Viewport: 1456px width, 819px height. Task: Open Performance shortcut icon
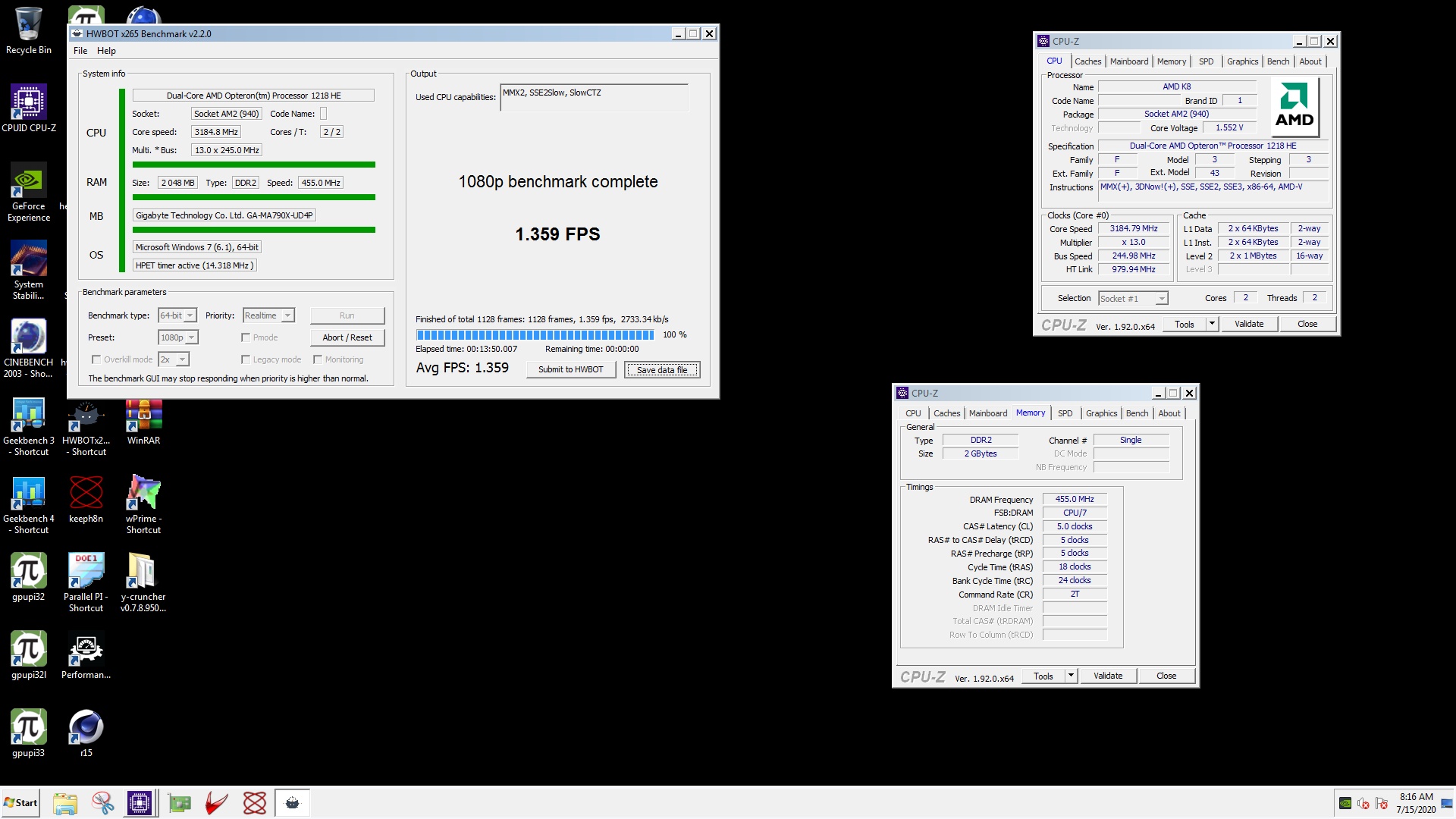click(x=86, y=656)
